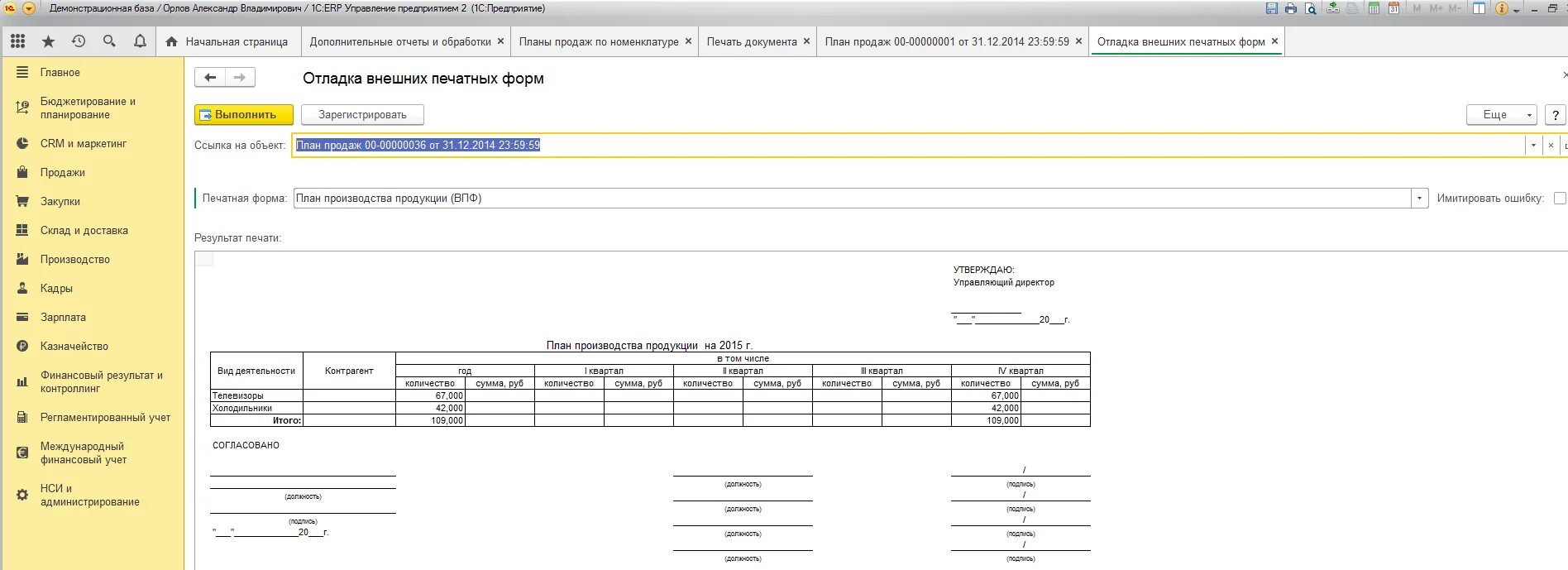This screenshot has height=570, width=1568.
Task: Select the Итого total 109,000 year cell
Action: point(431,420)
